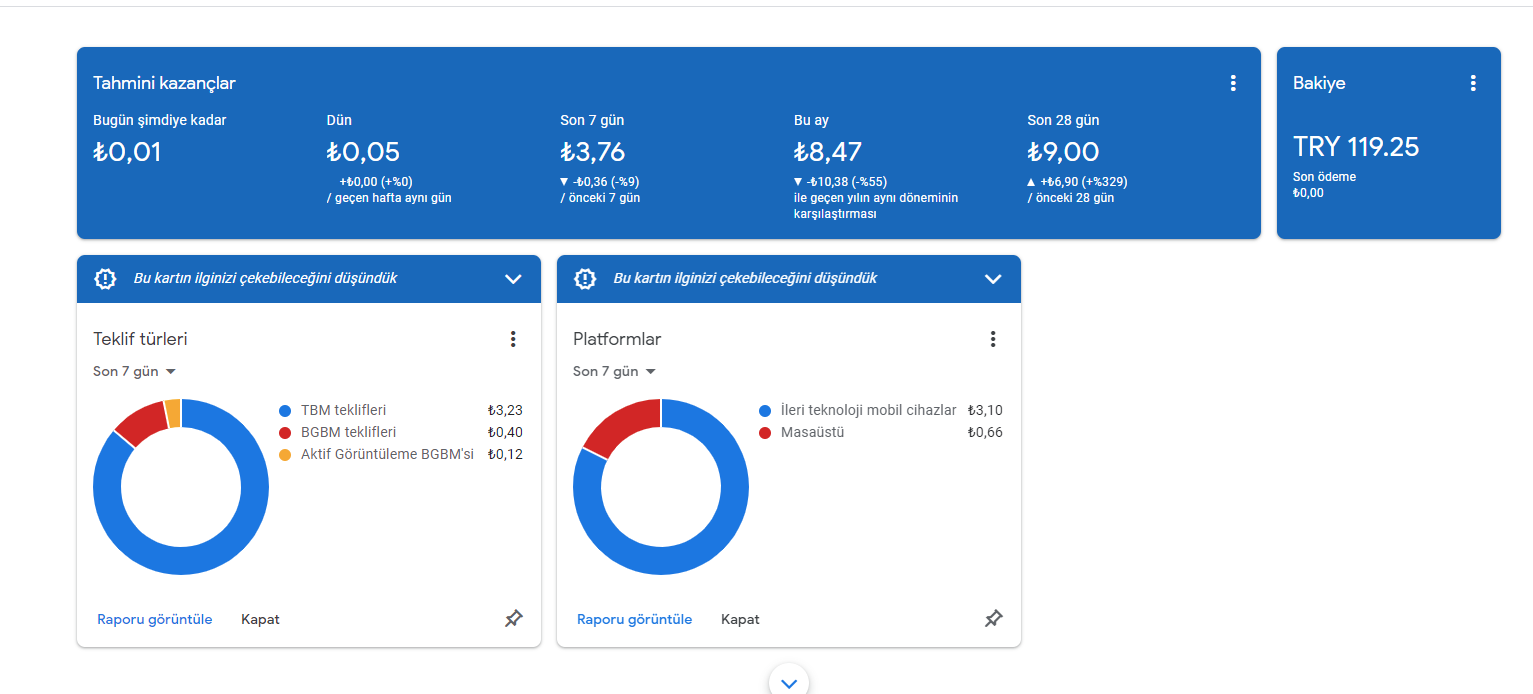Image resolution: width=1533 pixels, height=694 pixels.
Task: Click Kapat on the Teklif türleri card
Action: pyautogui.click(x=260, y=619)
